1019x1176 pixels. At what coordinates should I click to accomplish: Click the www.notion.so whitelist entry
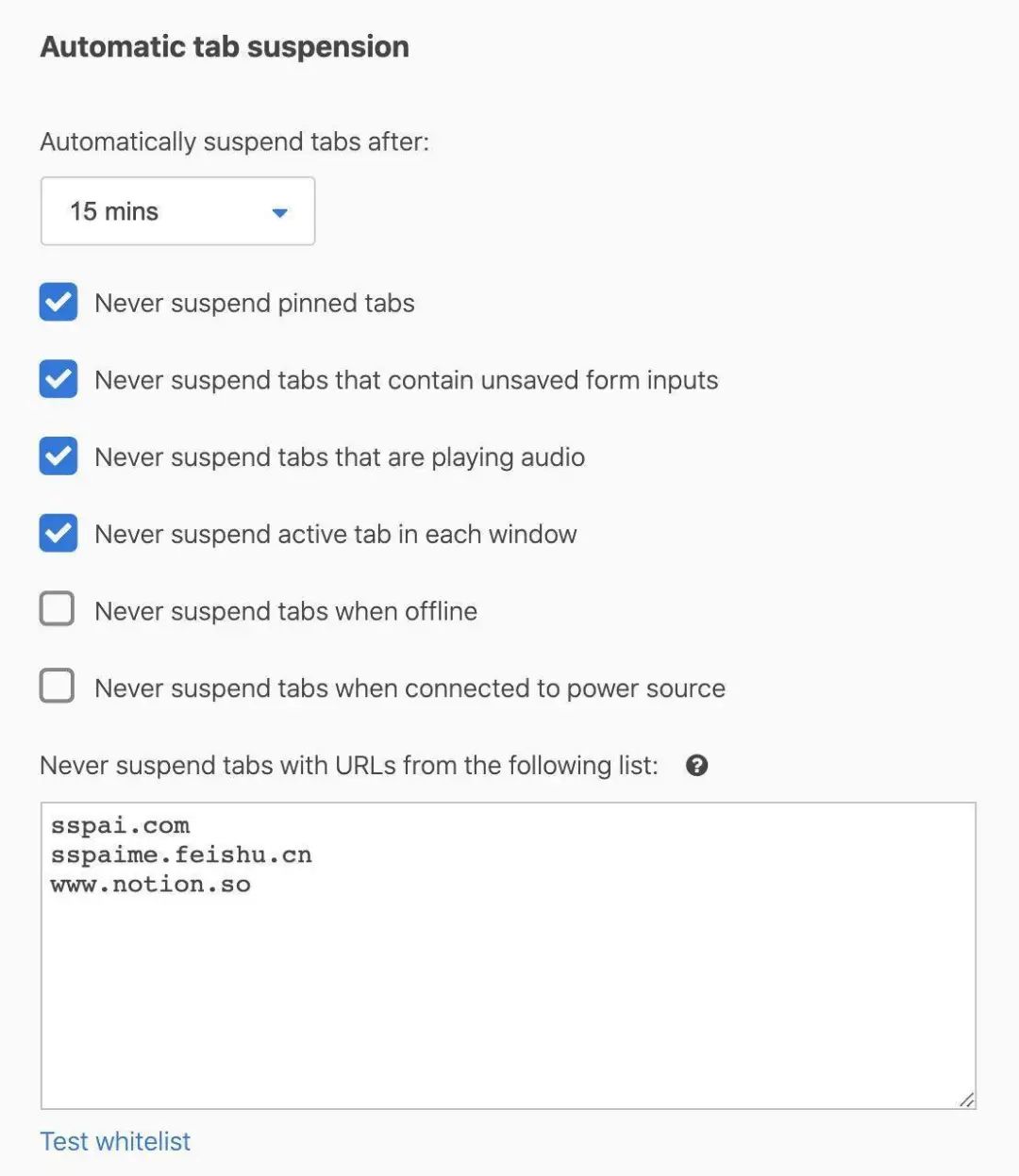151,884
